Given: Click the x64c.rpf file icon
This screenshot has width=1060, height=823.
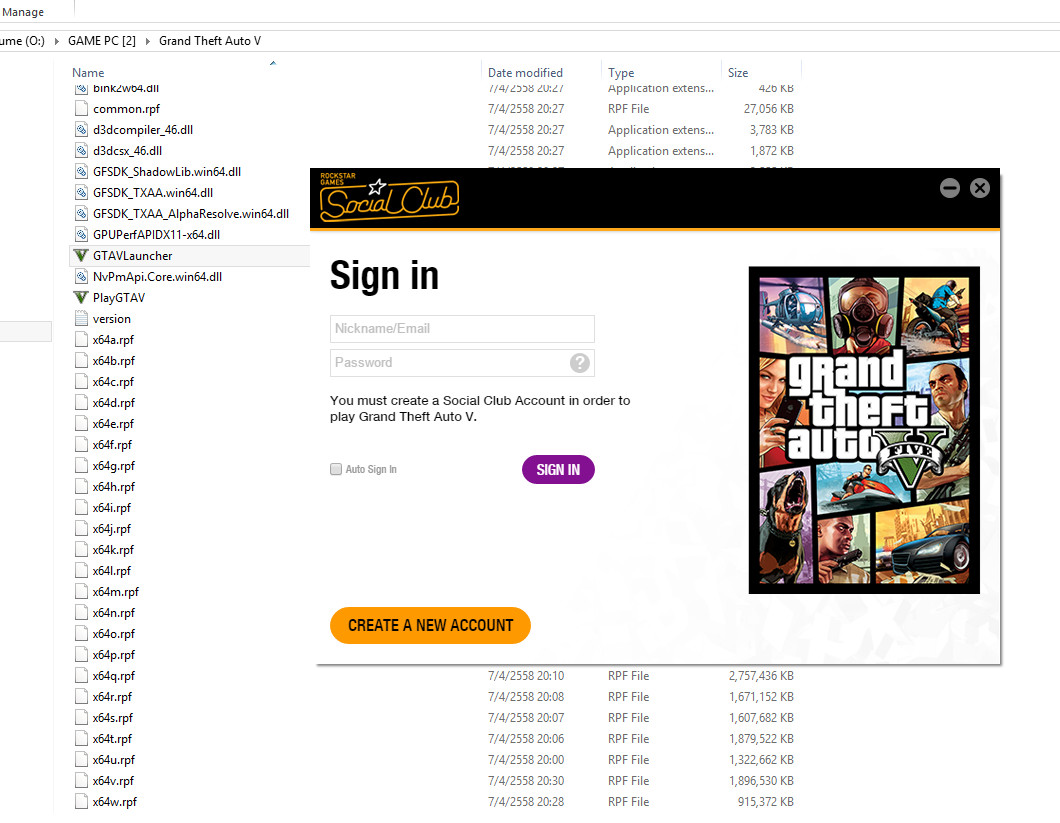Looking at the screenshot, I should (x=81, y=381).
